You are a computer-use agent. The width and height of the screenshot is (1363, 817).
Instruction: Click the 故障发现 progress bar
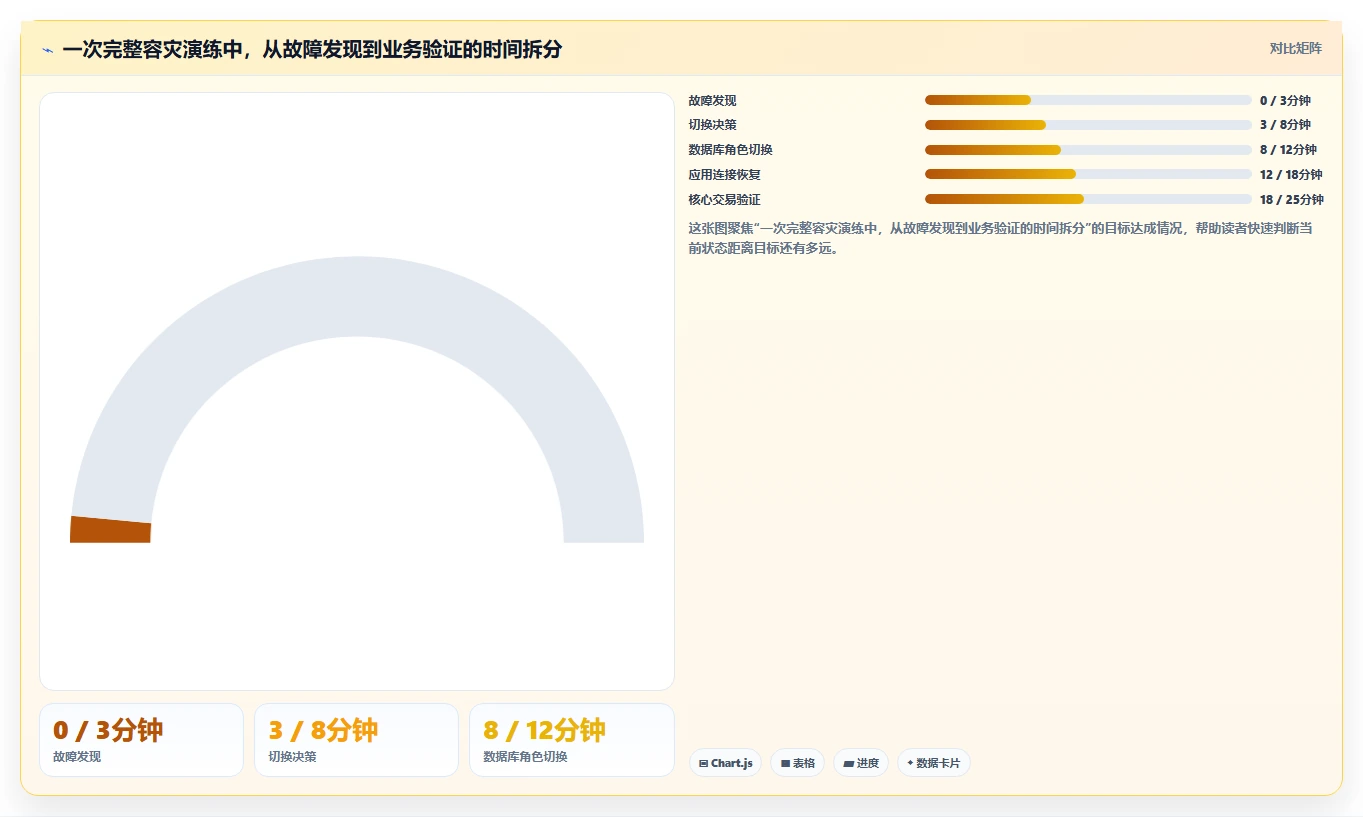coord(1088,100)
